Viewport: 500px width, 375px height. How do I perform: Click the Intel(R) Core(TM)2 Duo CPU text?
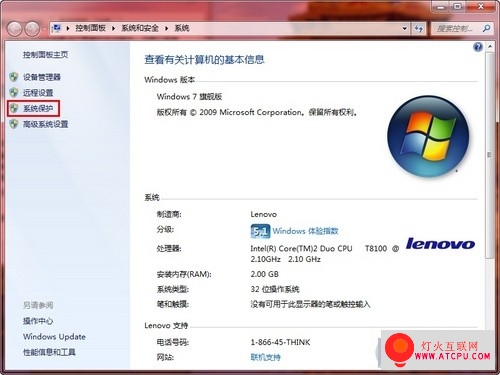301,249
